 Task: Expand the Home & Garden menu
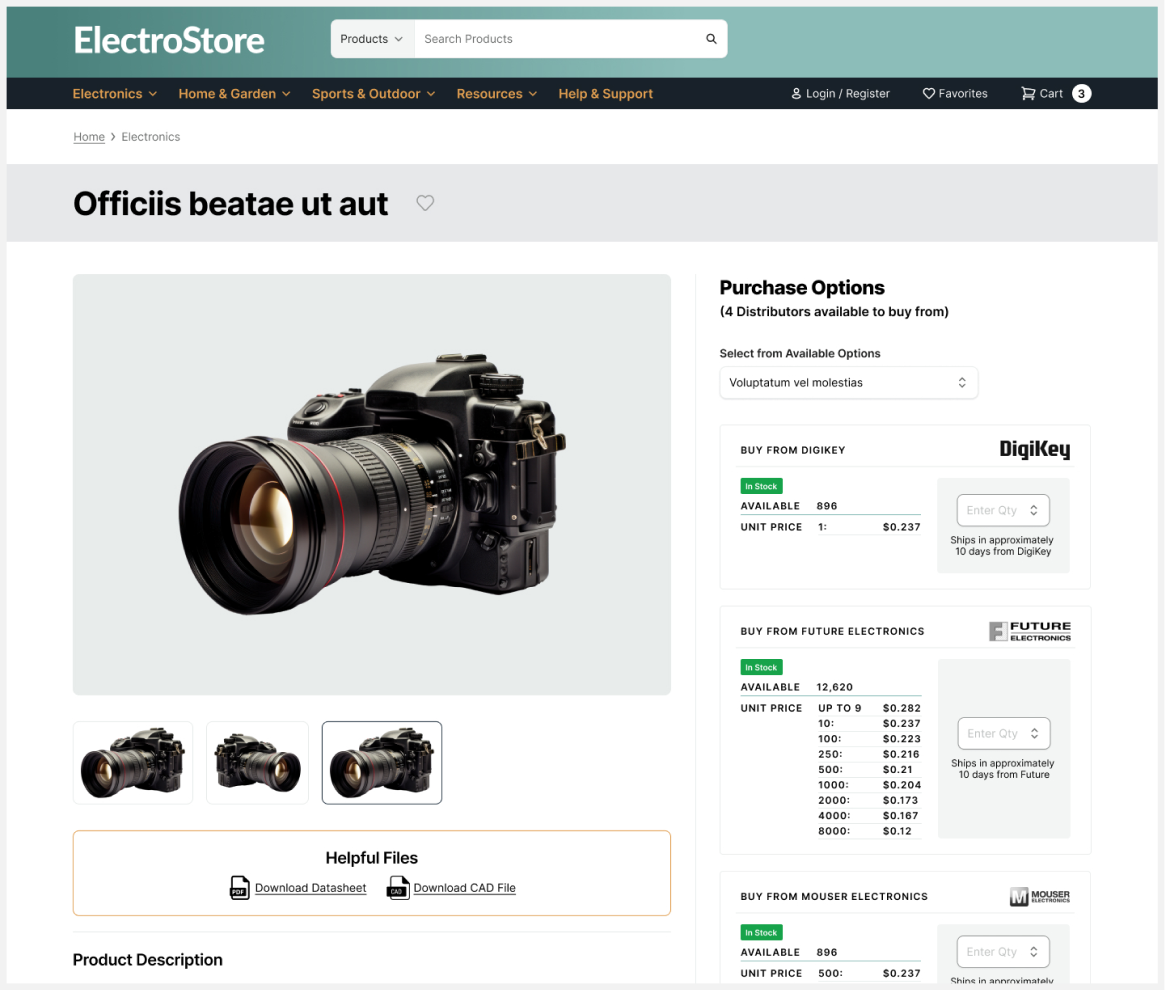click(228, 93)
